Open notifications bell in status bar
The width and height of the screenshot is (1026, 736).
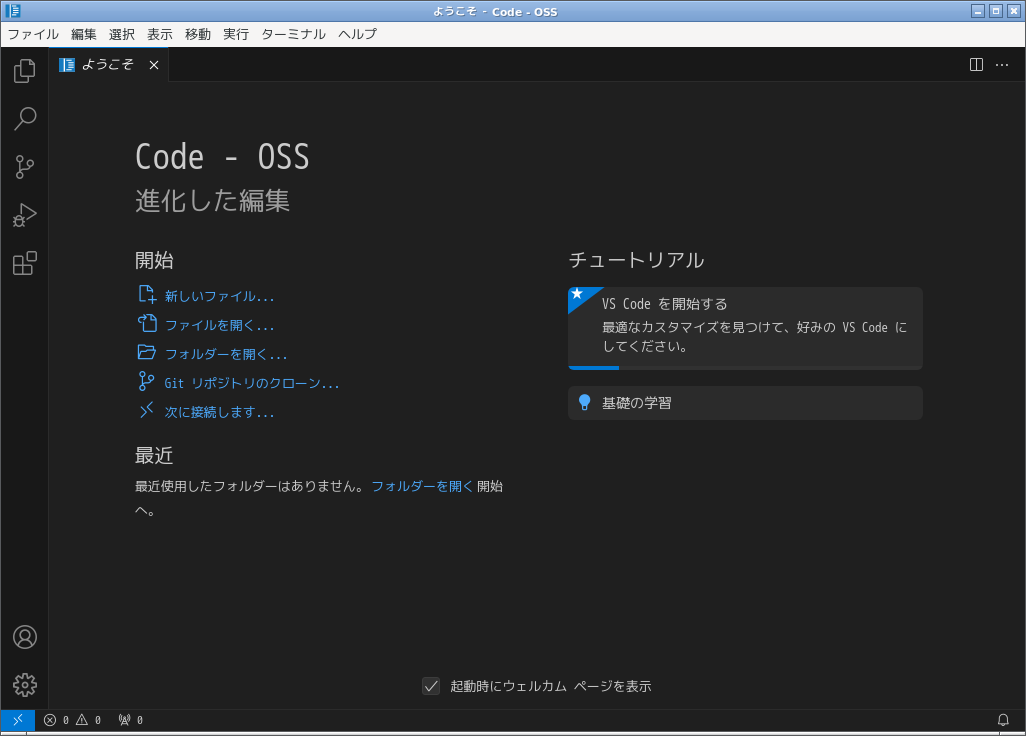(x=1002, y=720)
